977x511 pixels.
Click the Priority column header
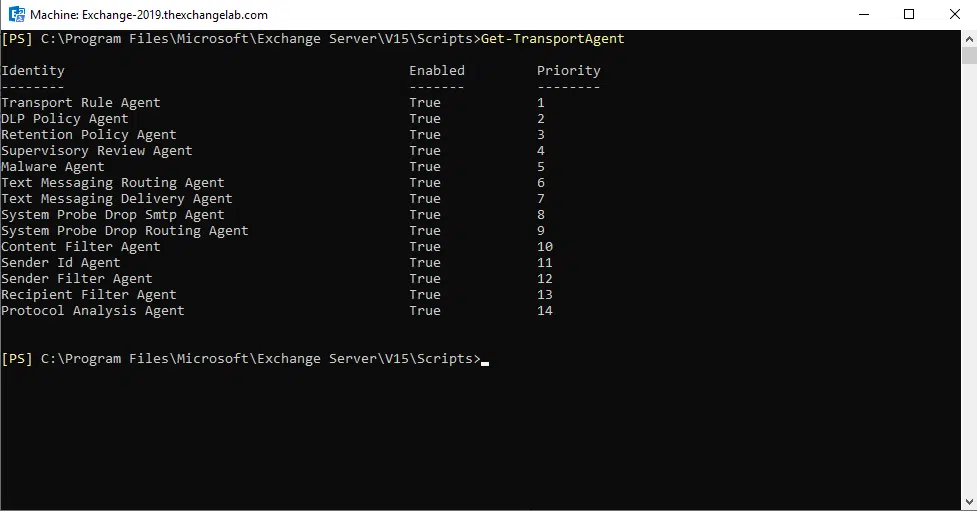click(x=568, y=70)
